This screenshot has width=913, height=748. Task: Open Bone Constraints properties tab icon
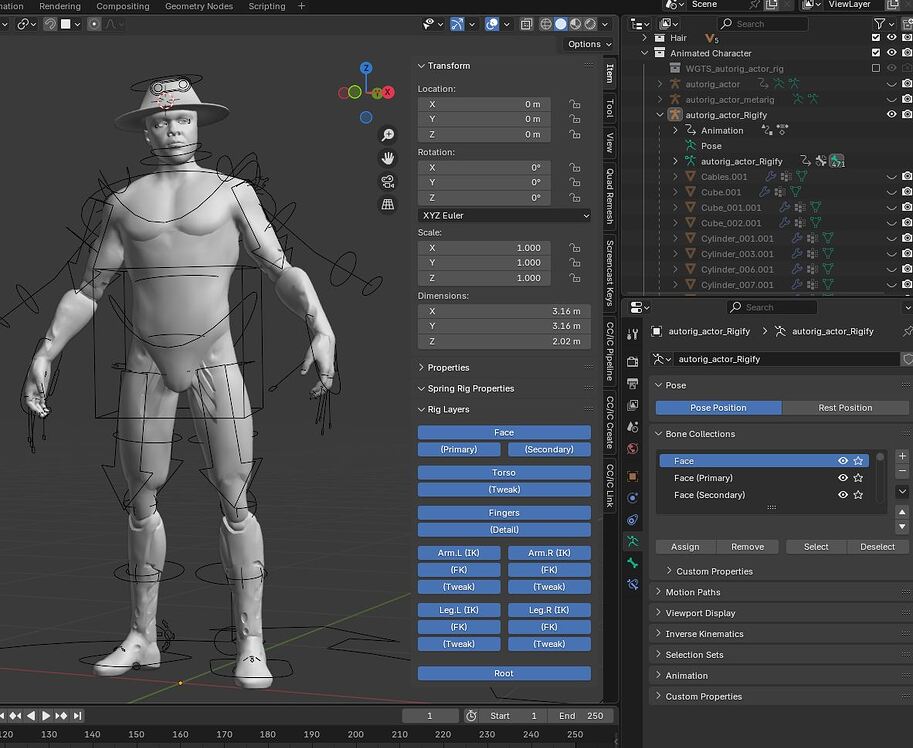click(x=633, y=584)
